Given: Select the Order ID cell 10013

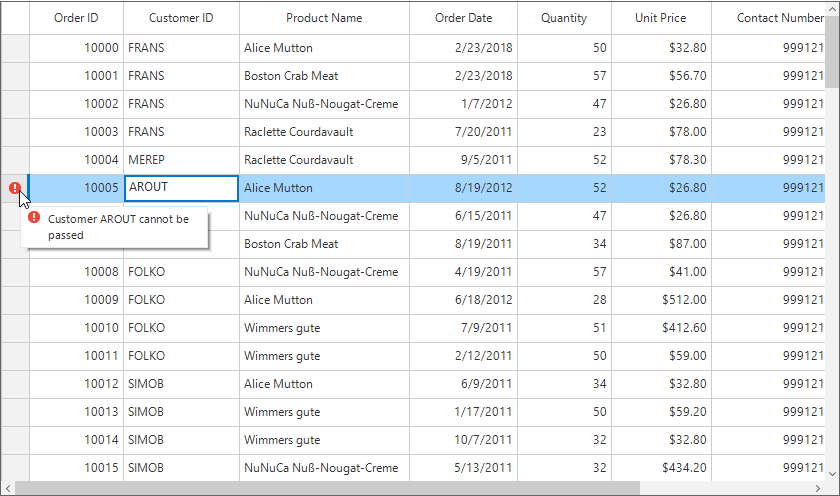Looking at the screenshot, I should pos(77,412).
